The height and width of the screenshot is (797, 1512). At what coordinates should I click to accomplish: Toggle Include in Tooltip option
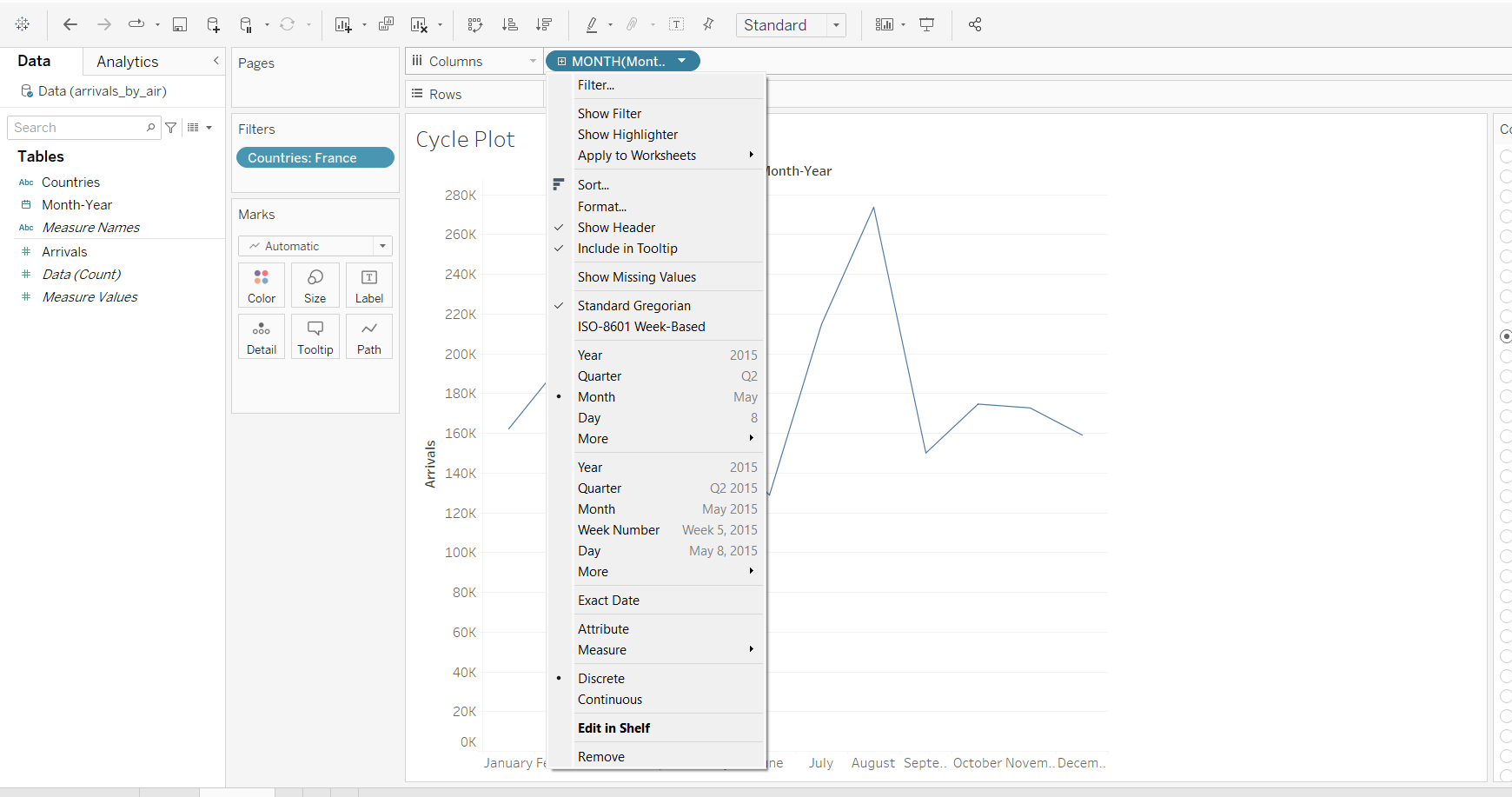(x=627, y=249)
